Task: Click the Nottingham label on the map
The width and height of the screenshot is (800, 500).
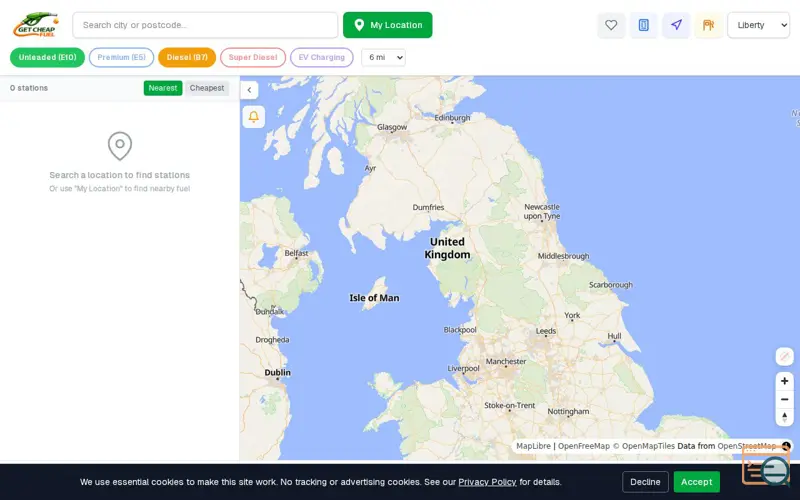Action: pyautogui.click(x=568, y=411)
